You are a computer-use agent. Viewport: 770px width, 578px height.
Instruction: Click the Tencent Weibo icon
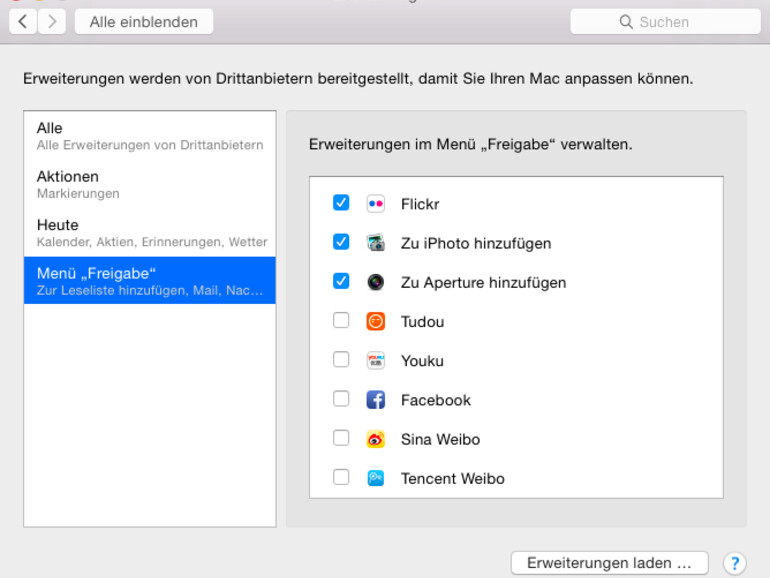click(376, 478)
